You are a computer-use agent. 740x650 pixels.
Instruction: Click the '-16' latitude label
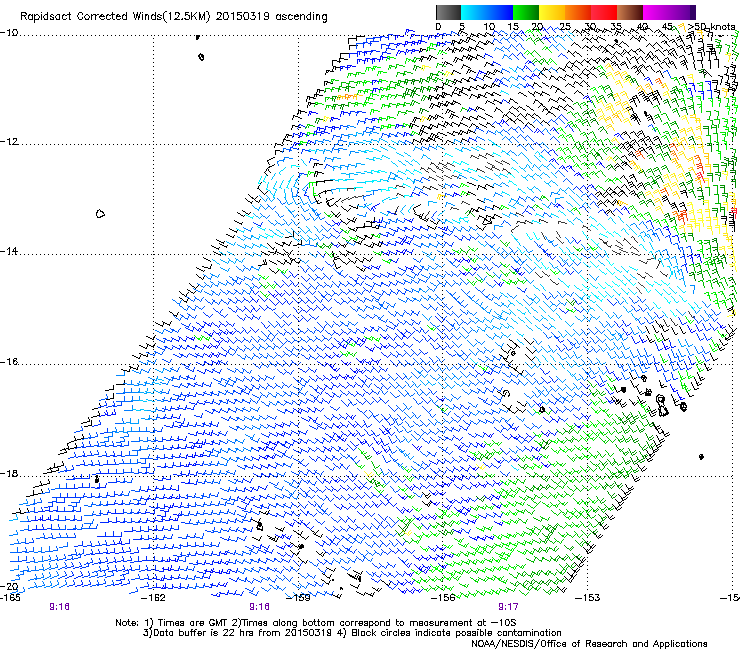pyautogui.click(x=9, y=362)
